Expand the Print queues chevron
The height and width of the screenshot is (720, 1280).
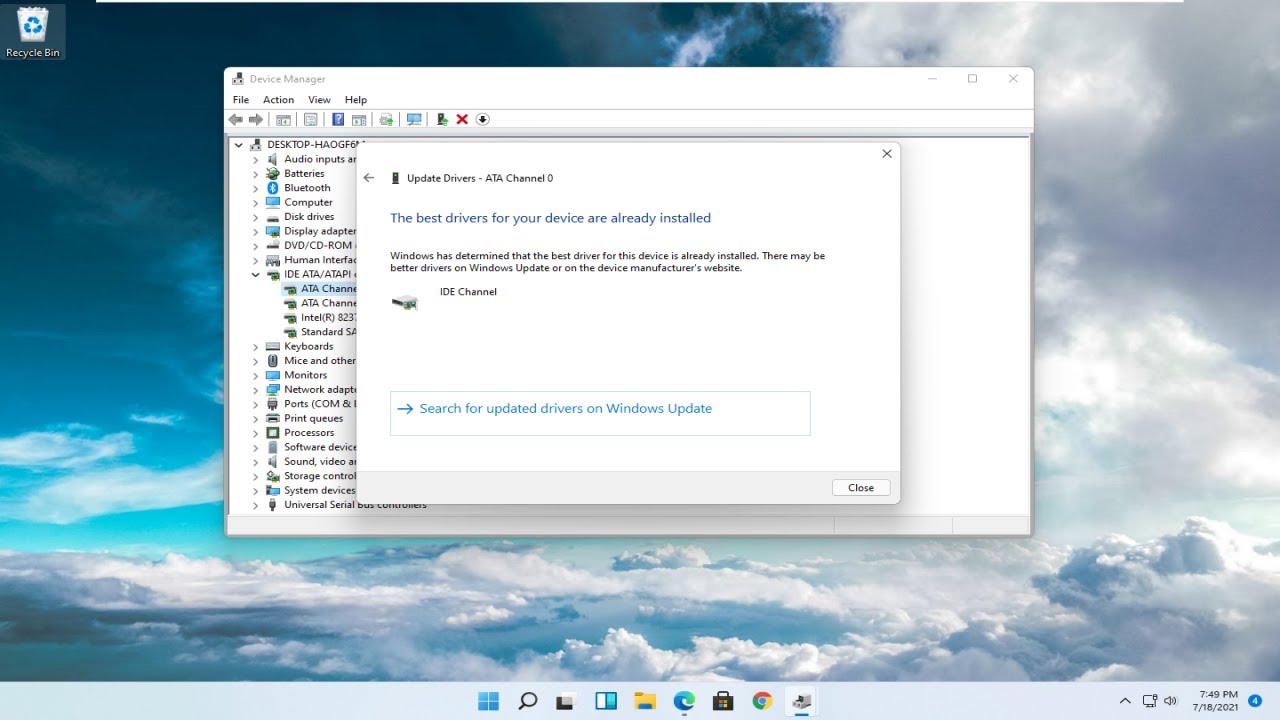[x=255, y=418]
